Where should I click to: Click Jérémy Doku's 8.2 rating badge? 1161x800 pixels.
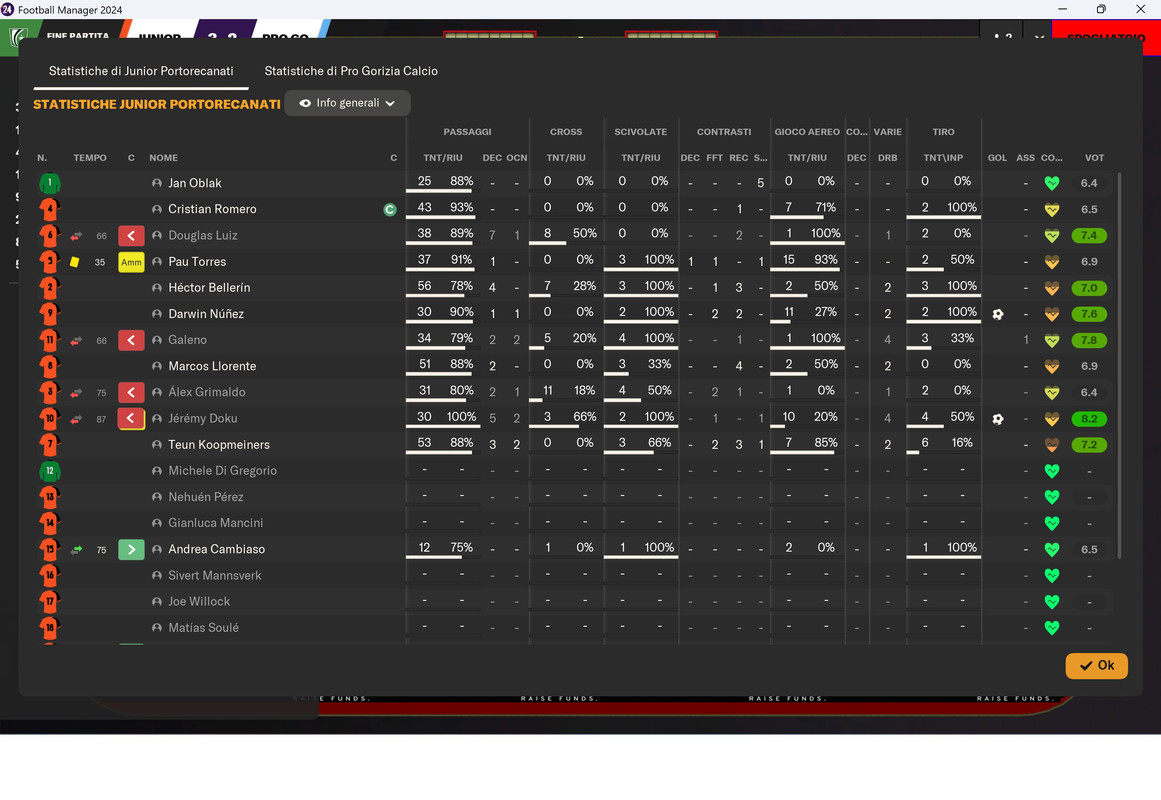point(1089,419)
